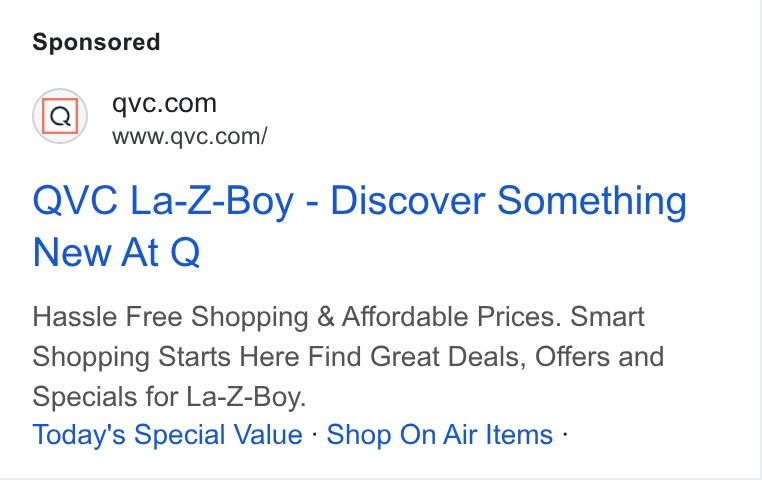
Task: Click the QVC "Q" favicon logo
Action: (x=60, y=116)
